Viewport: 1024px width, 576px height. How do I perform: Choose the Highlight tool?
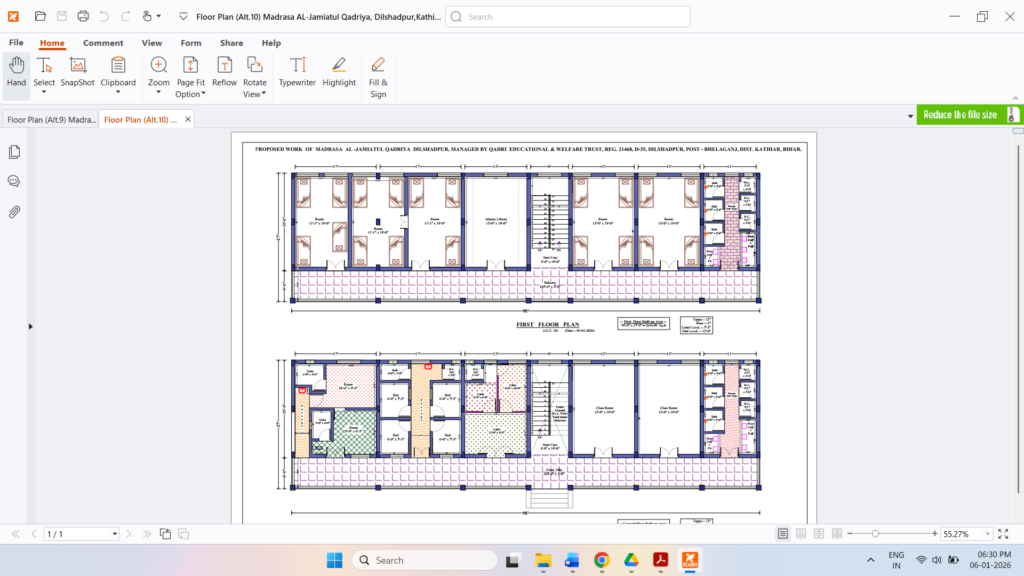[x=339, y=72]
